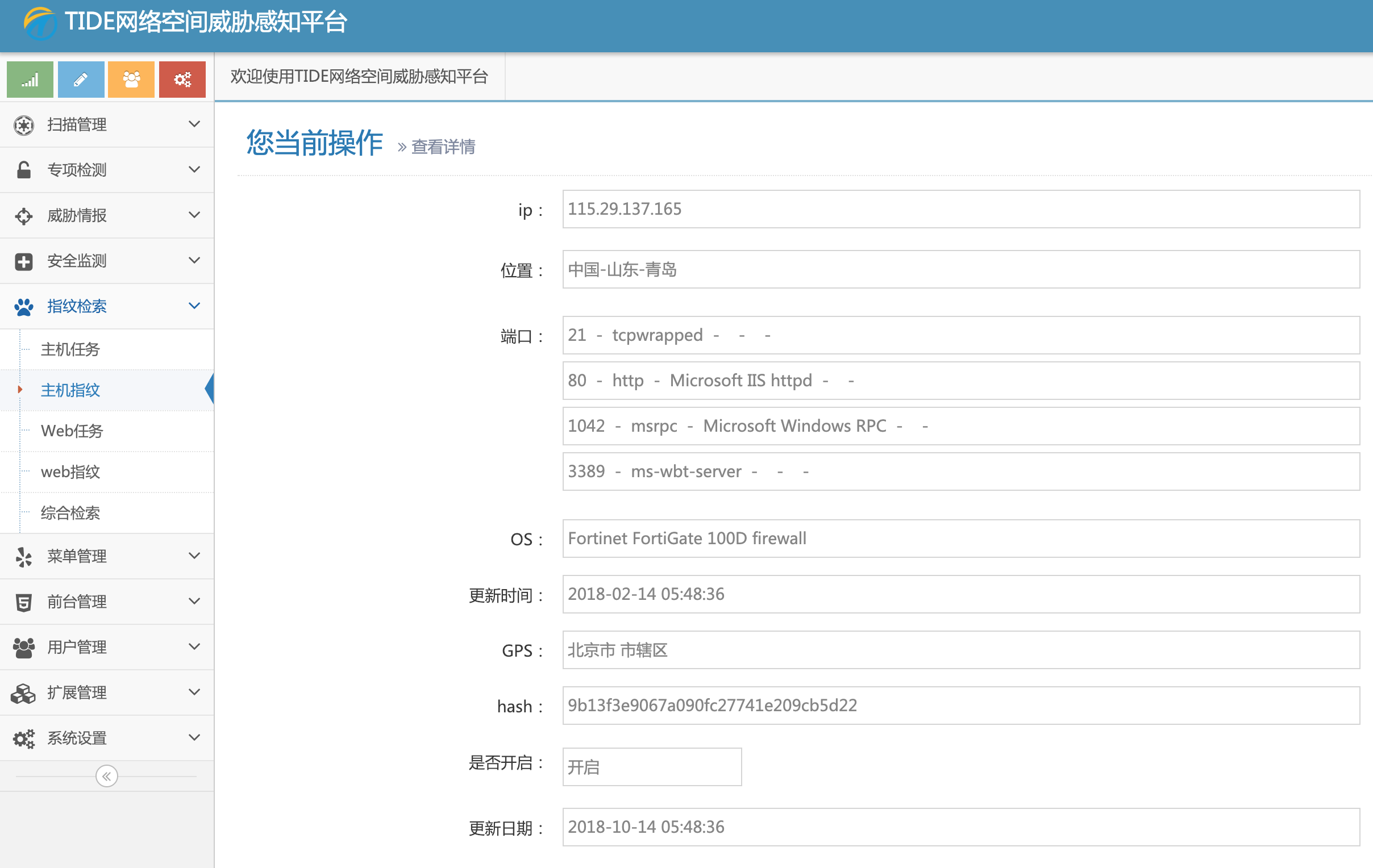
Task: Click the orange users shortcut button
Action: pos(131,79)
